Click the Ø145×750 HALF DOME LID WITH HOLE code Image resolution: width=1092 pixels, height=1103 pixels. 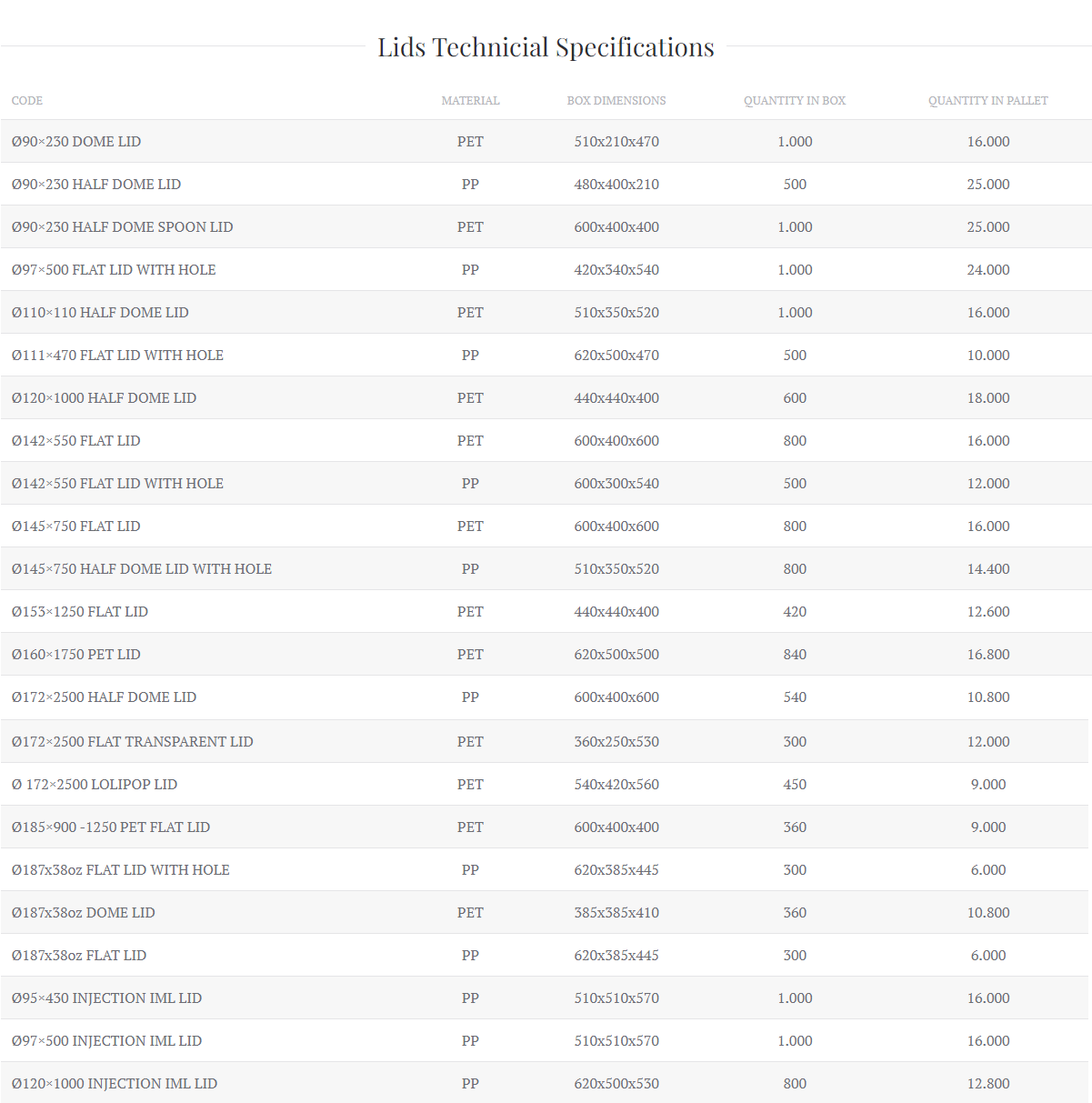(142, 569)
